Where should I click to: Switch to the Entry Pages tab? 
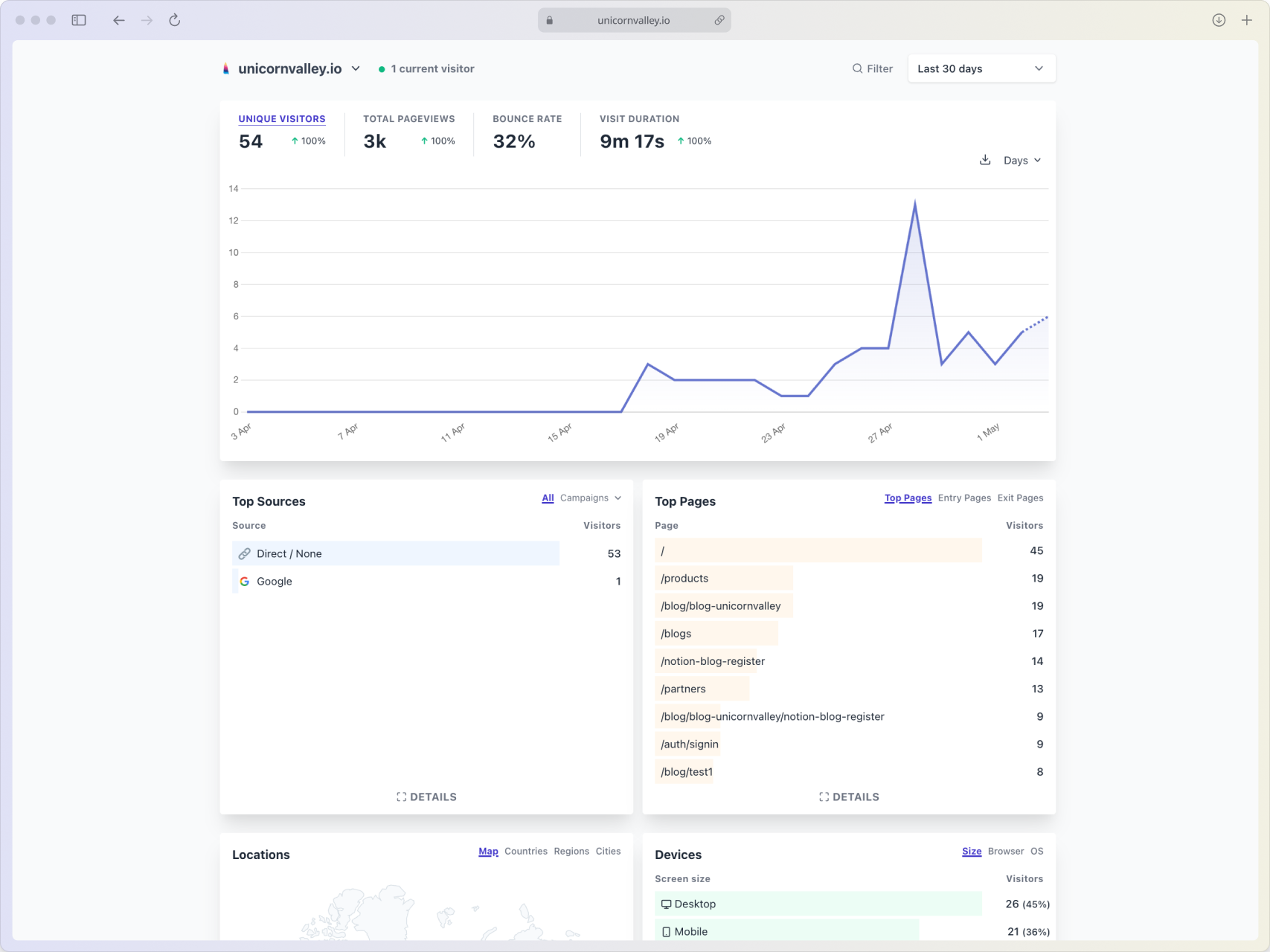[964, 498]
